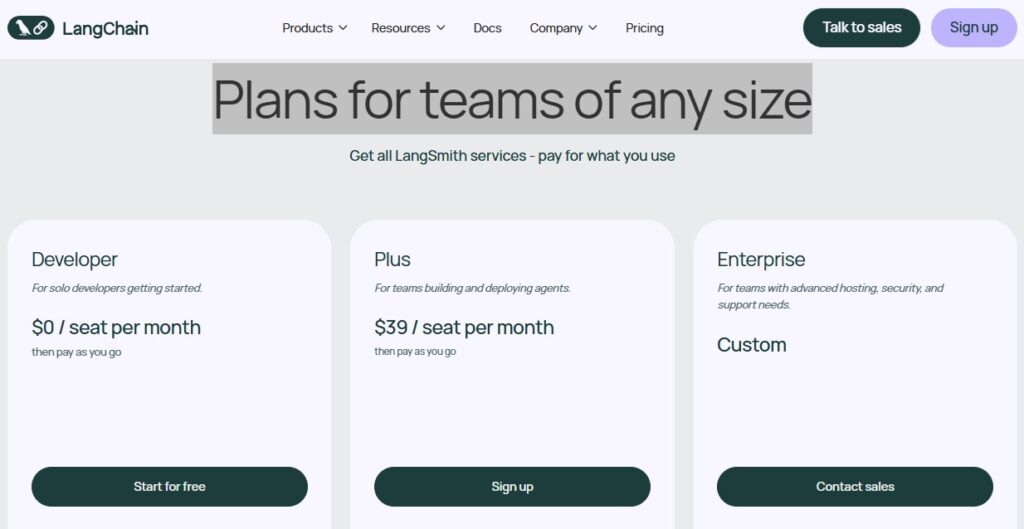
Task: Select the Plus plan title
Action: [393, 260]
